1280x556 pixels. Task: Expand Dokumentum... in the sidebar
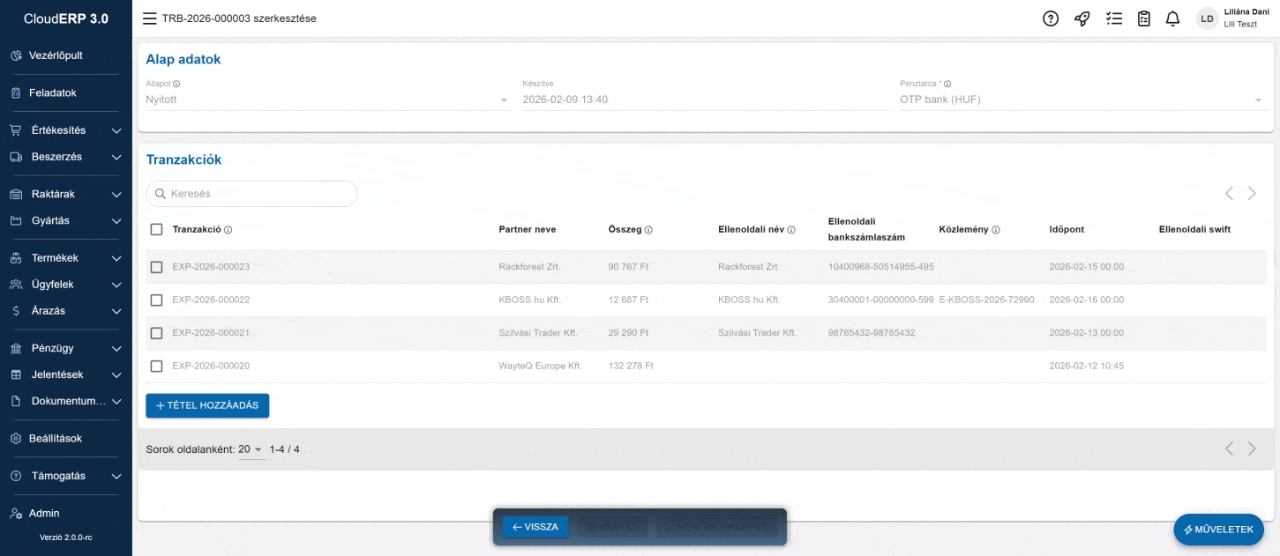(x=66, y=401)
